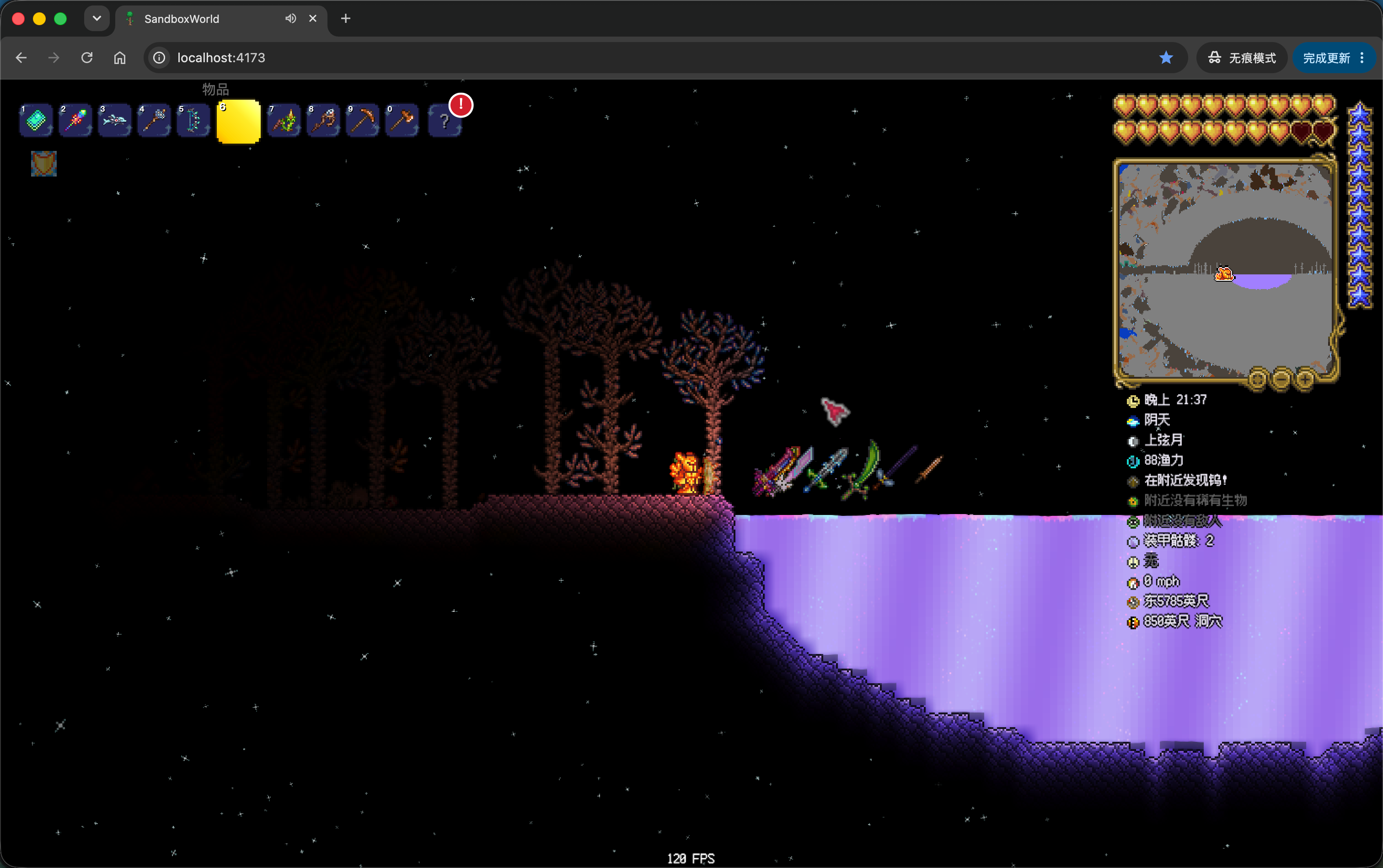The image size is (1383, 868).
Task: Reset minimap zoom with the gold fullscreen button
Action: [1257, 380]
